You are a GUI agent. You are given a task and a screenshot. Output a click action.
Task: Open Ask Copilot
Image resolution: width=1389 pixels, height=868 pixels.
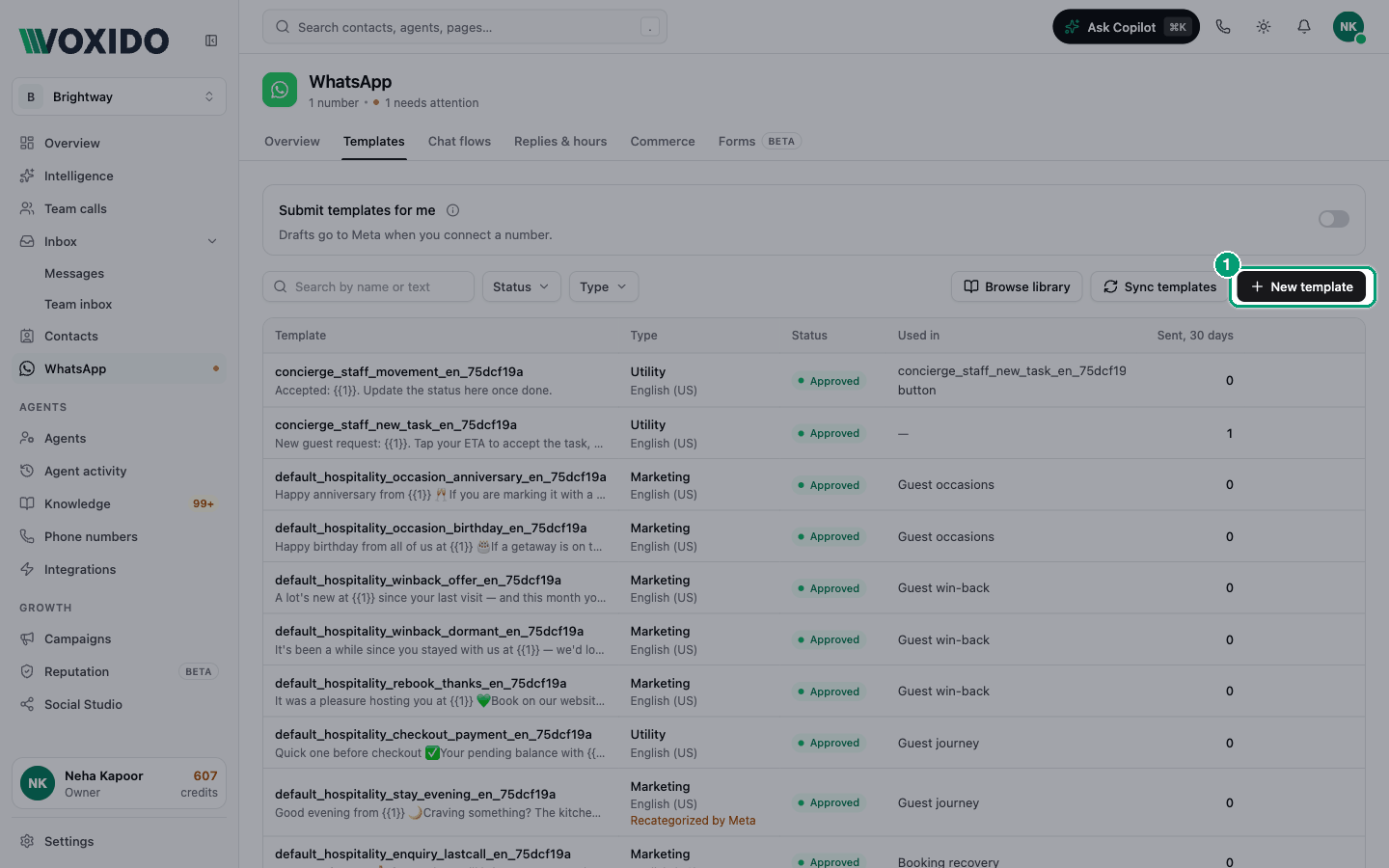(1126, 27)
